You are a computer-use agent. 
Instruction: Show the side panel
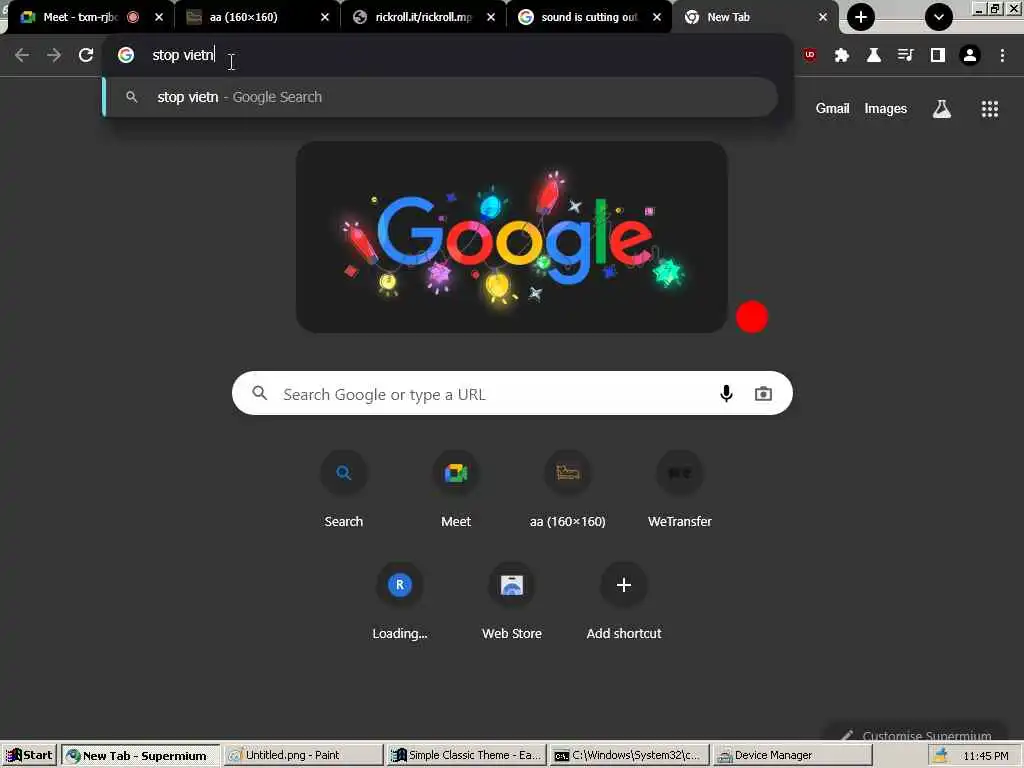point(938,55)
